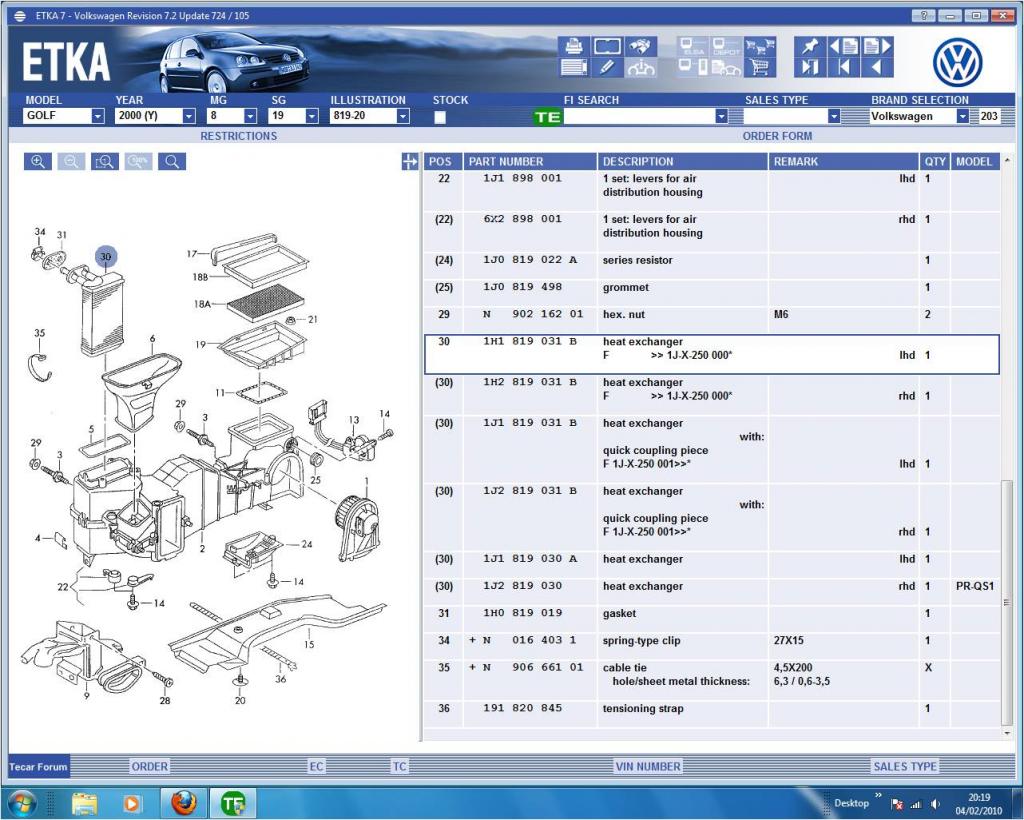Open the binoculars search tool
This screenshot has width=1024, height=820.
click(641, 46)
